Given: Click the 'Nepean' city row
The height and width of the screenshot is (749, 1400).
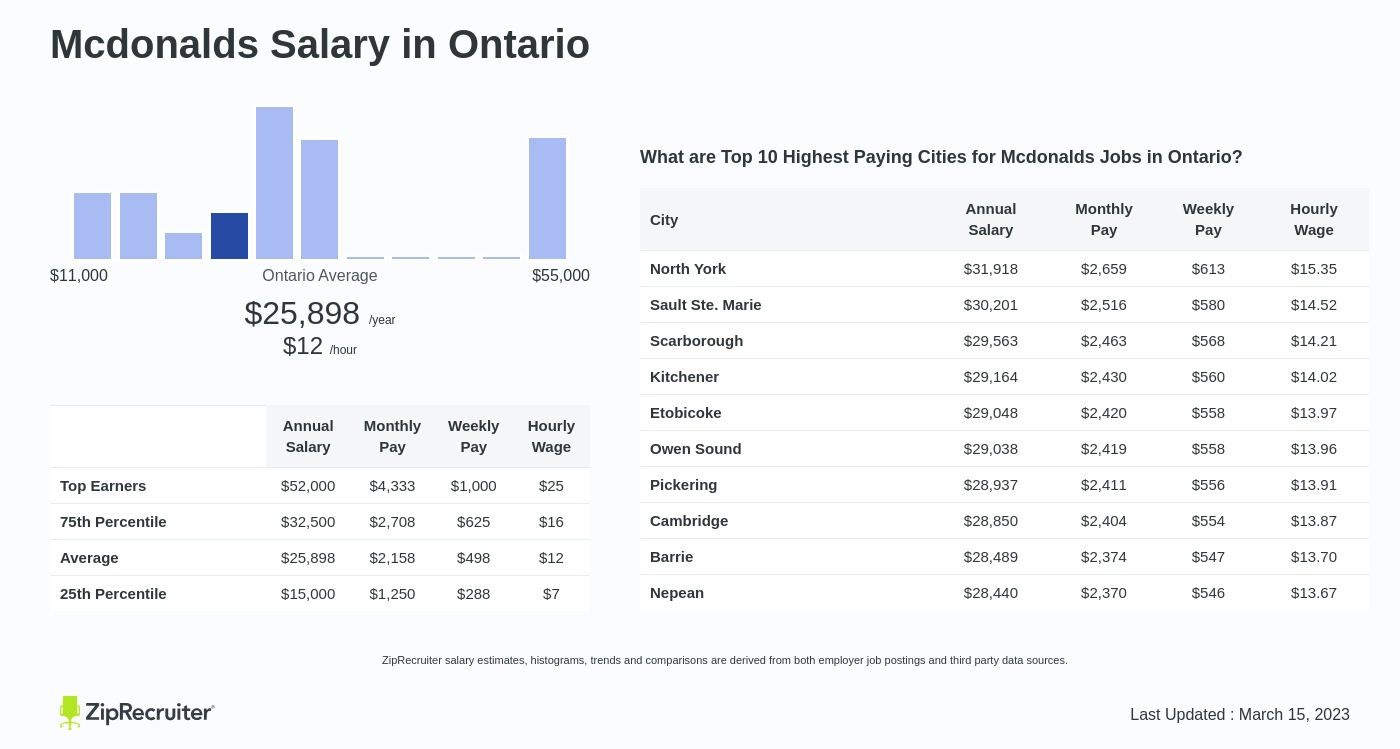Looking at the screenshot, I should [x=1005, y=593].
